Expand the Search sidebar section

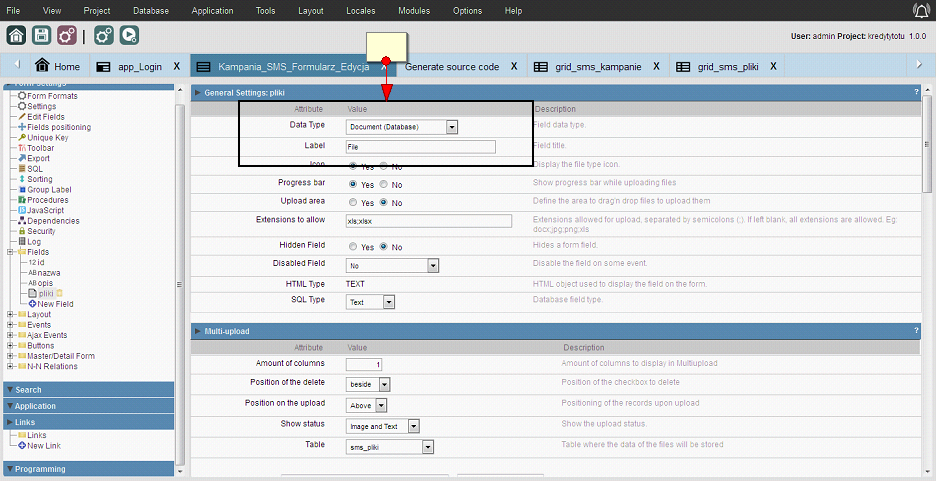(88, 390)
